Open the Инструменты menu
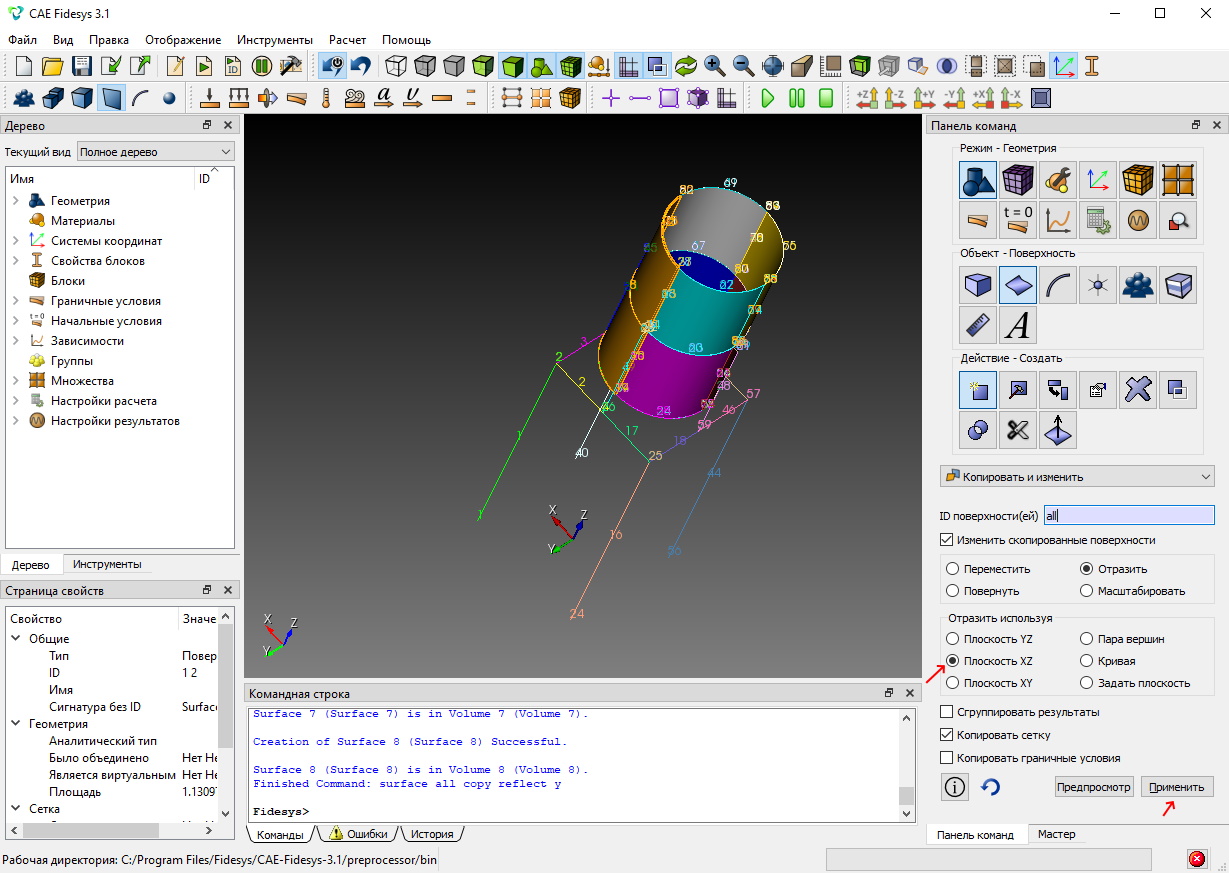The width and height of the screenshot is (1229, 873). pyautogui.click(x=275, y=40)
